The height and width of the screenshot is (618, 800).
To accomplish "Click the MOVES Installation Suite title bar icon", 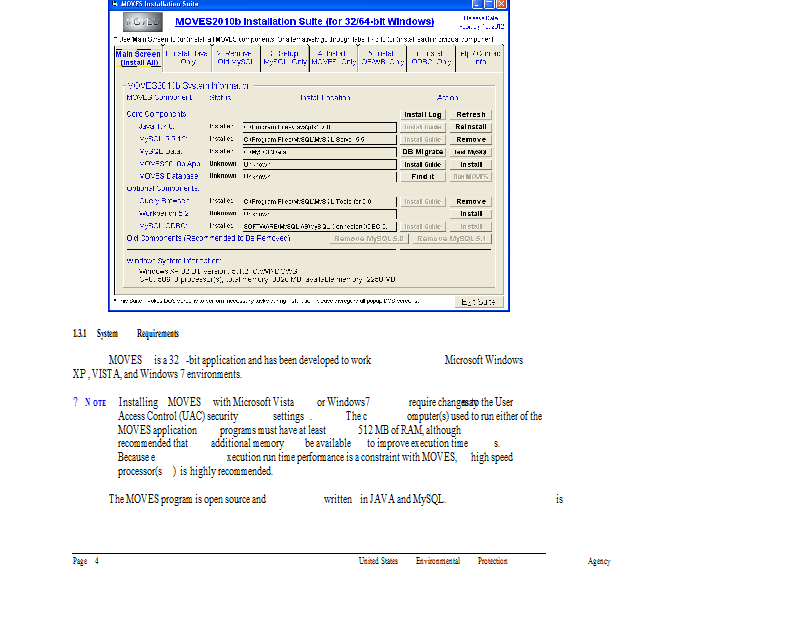I will point(114,4).
